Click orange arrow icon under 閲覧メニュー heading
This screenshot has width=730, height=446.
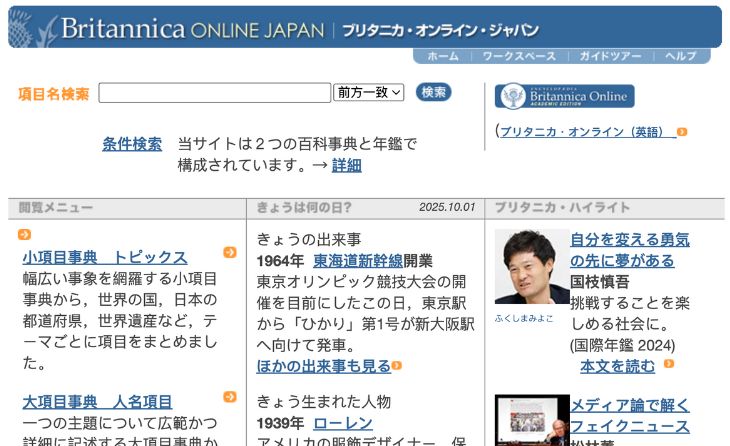click(24, 235)
